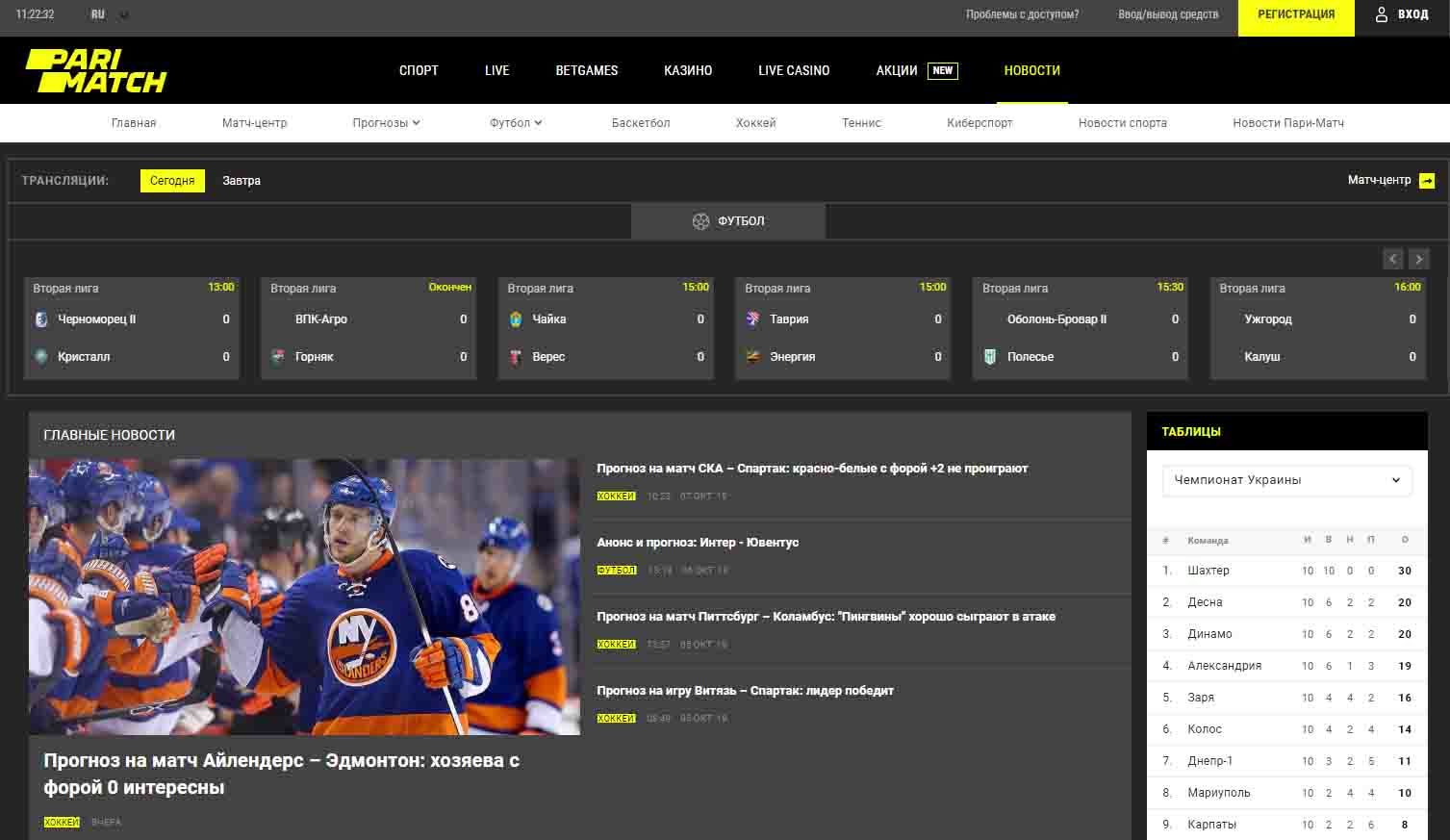Screen dimensions: 1450x840
Task: Open Анонс и прогноз: Интер - Ювентус
Action: (698, 543)
